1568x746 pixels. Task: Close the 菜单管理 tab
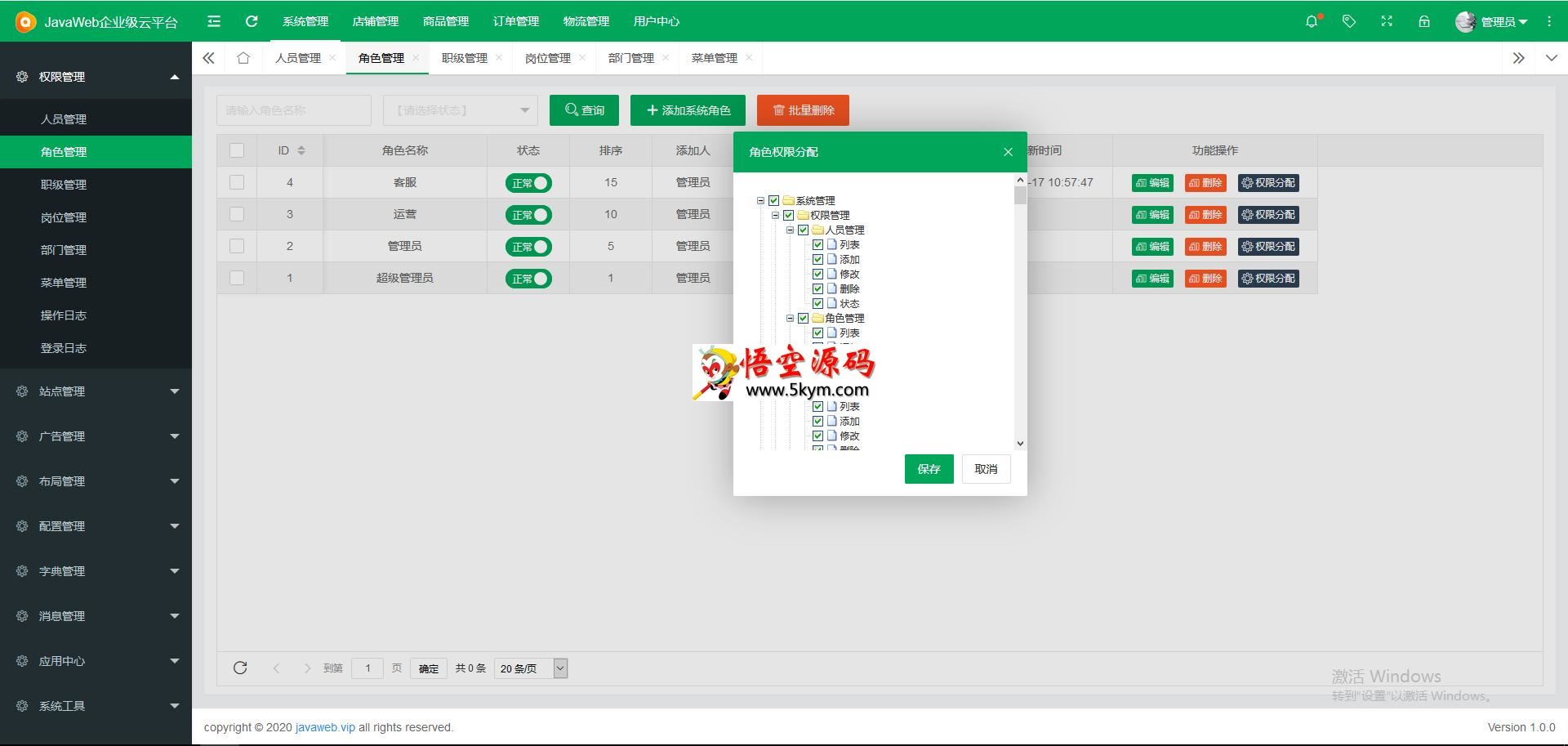(749, 57)
